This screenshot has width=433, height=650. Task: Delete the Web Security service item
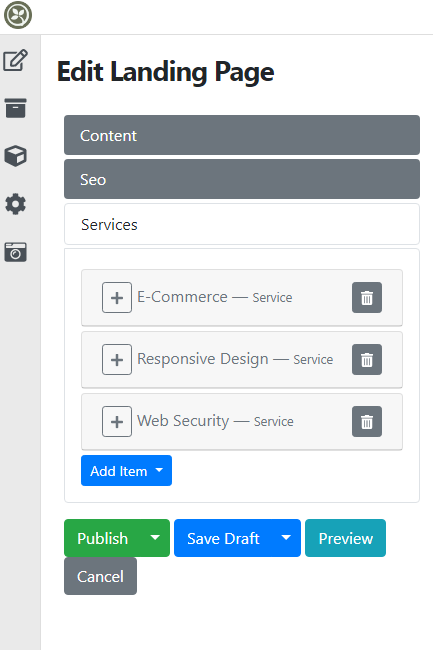pos(367,422)
